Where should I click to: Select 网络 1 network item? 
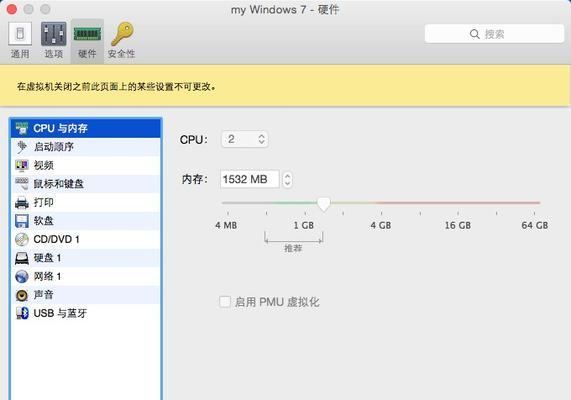pos(86,276)
